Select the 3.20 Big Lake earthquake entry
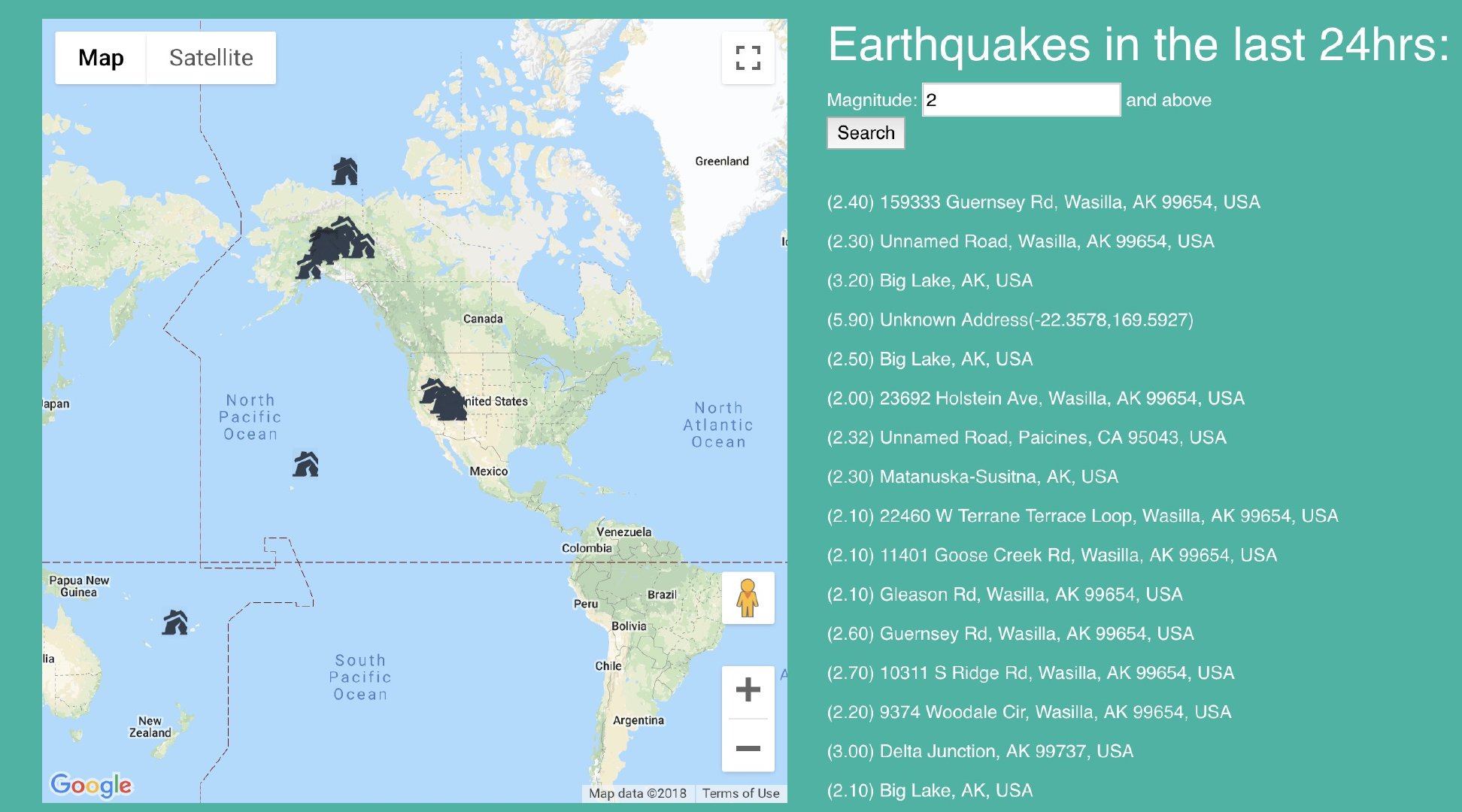This screenshot has width=1462, height=812. click(930, 281)
